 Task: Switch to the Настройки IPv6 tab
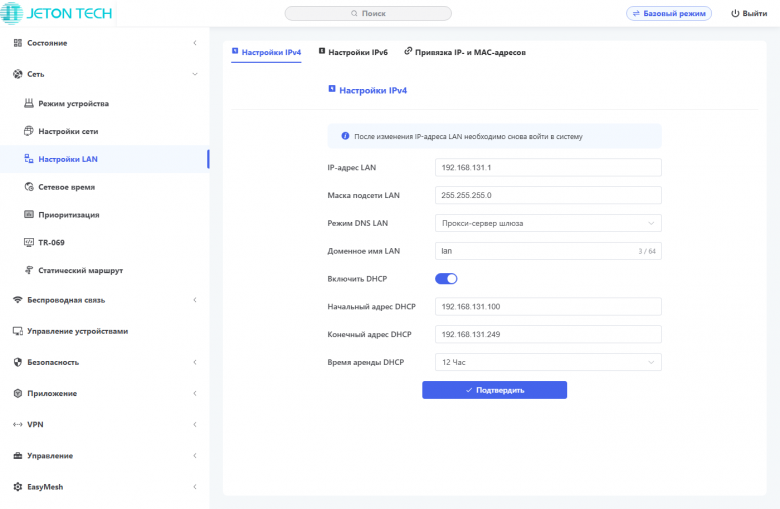coord(353,52)
